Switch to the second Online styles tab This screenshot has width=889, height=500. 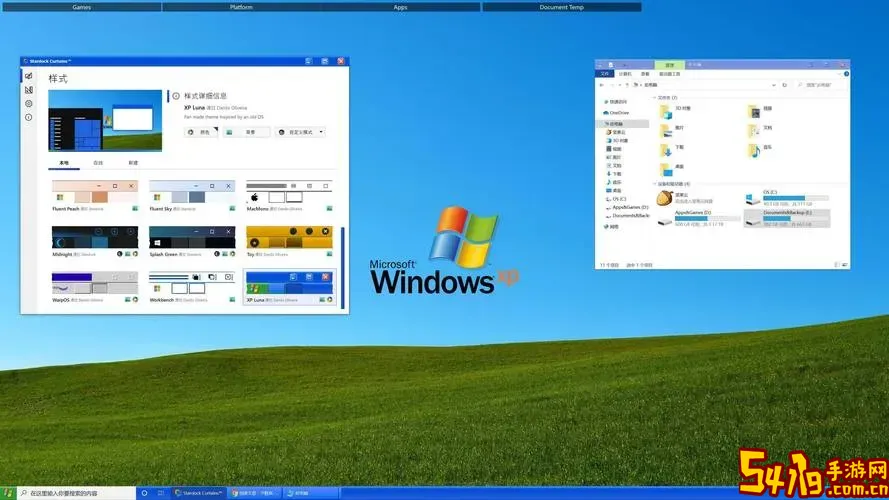pos(98,163)
